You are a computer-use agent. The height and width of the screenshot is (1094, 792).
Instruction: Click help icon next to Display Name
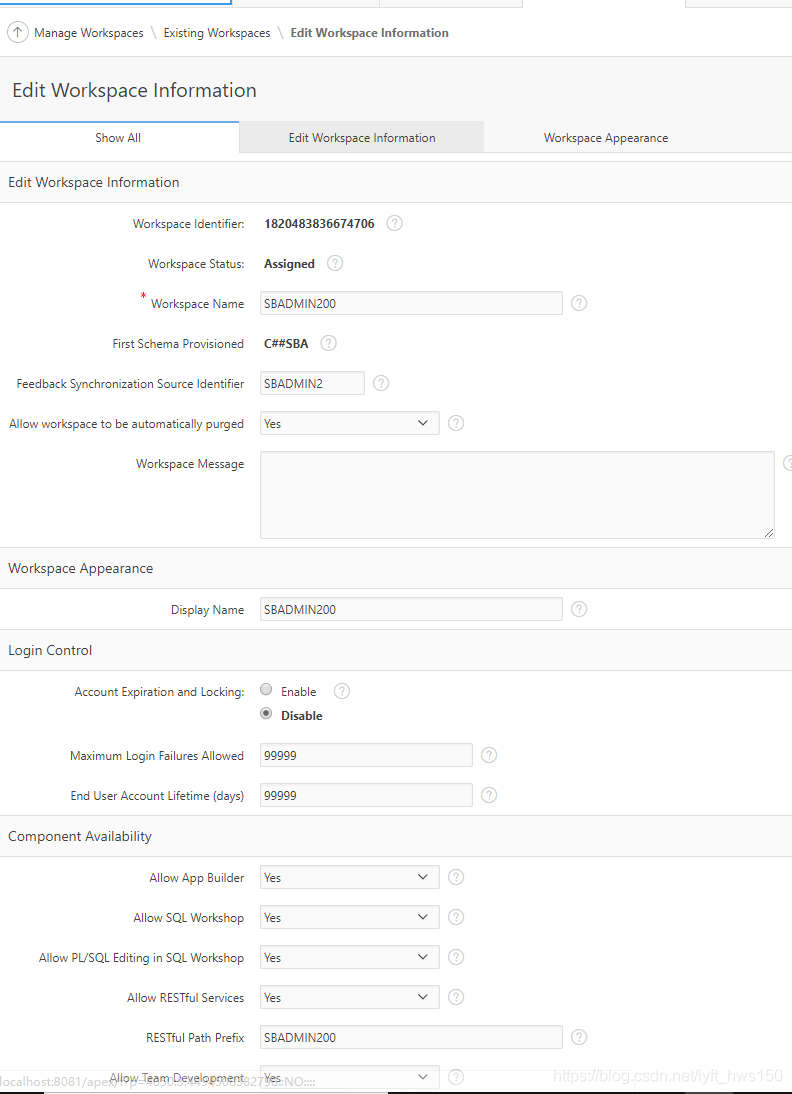pyautogui.click(x=579, y=609)
